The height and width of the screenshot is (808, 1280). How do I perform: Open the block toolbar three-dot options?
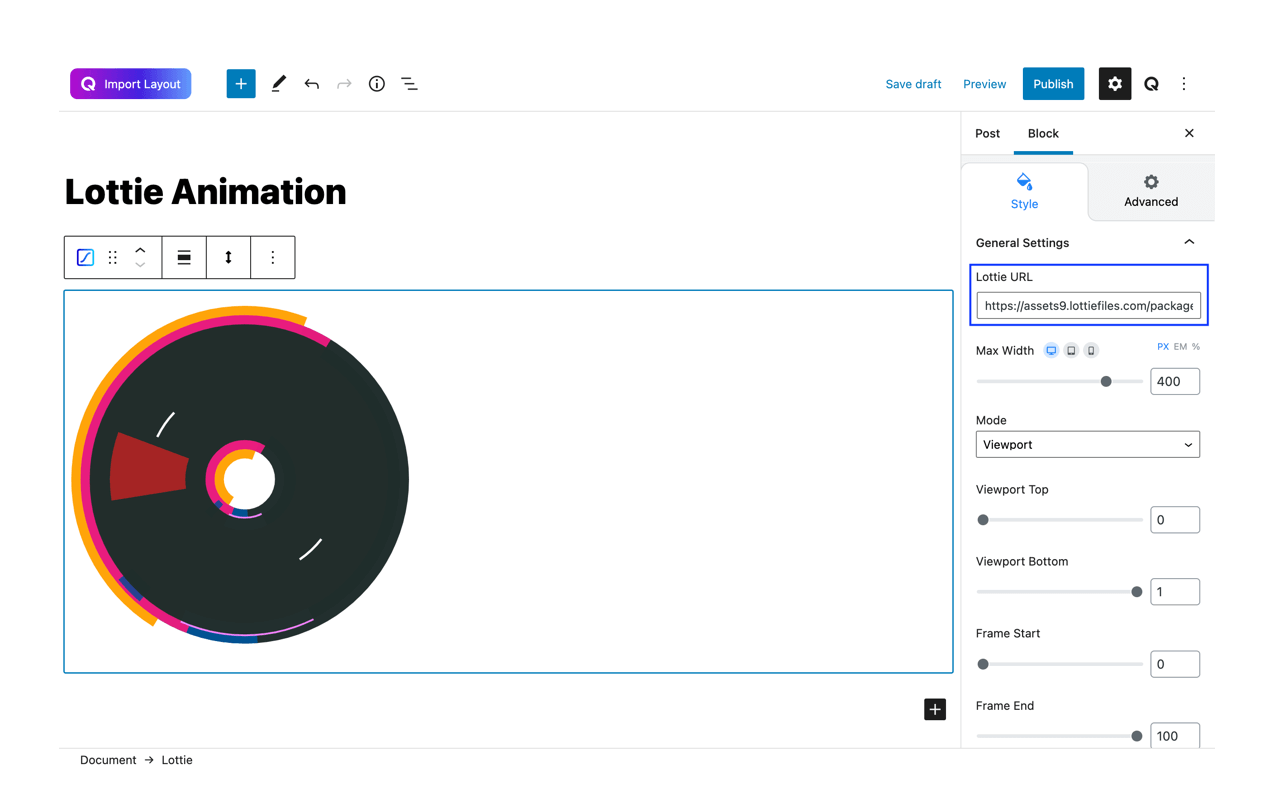coord(273,258)
